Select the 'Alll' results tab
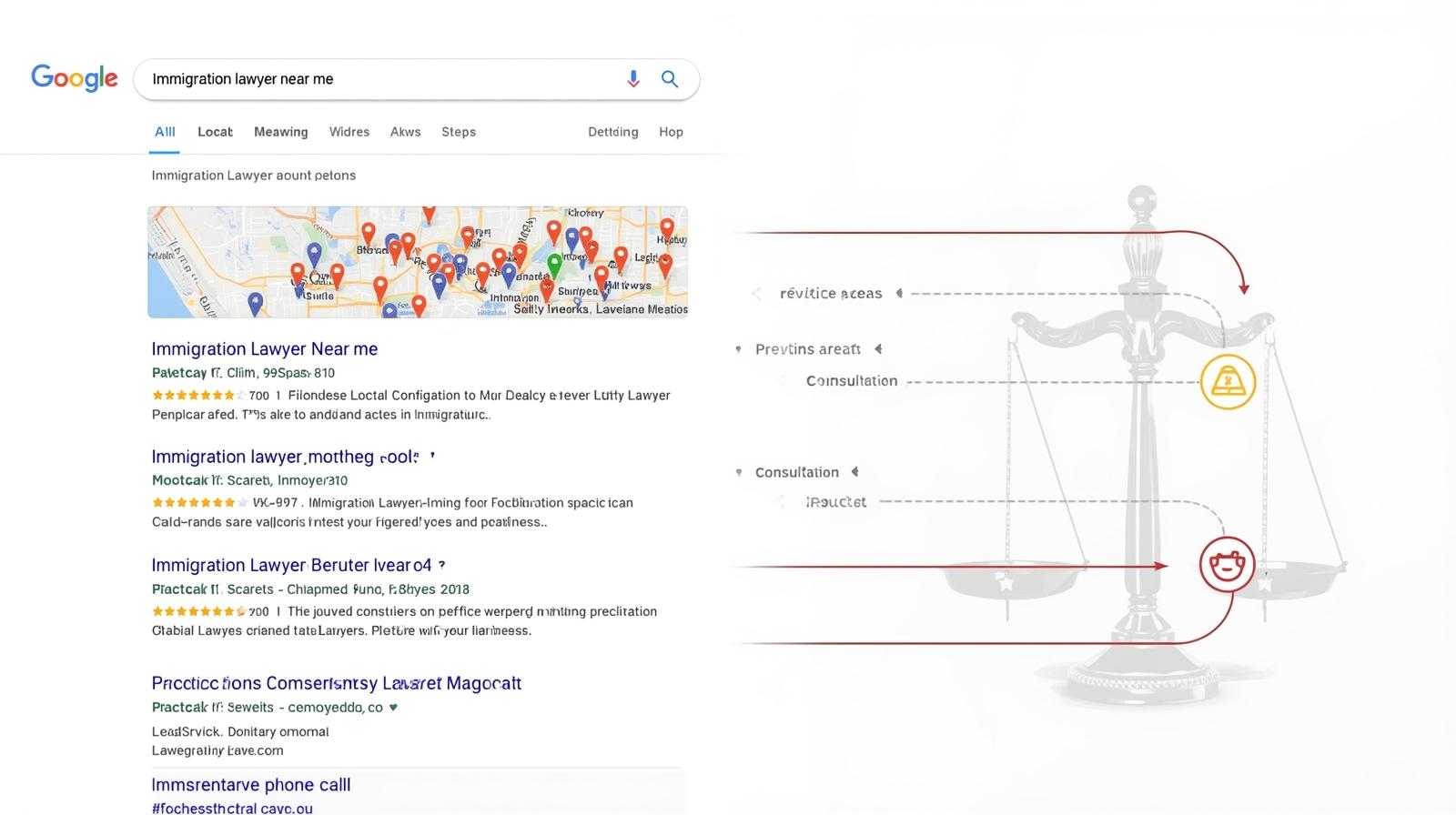The image size is (1456, 815). pyautogui.click(x=165, y=132)
